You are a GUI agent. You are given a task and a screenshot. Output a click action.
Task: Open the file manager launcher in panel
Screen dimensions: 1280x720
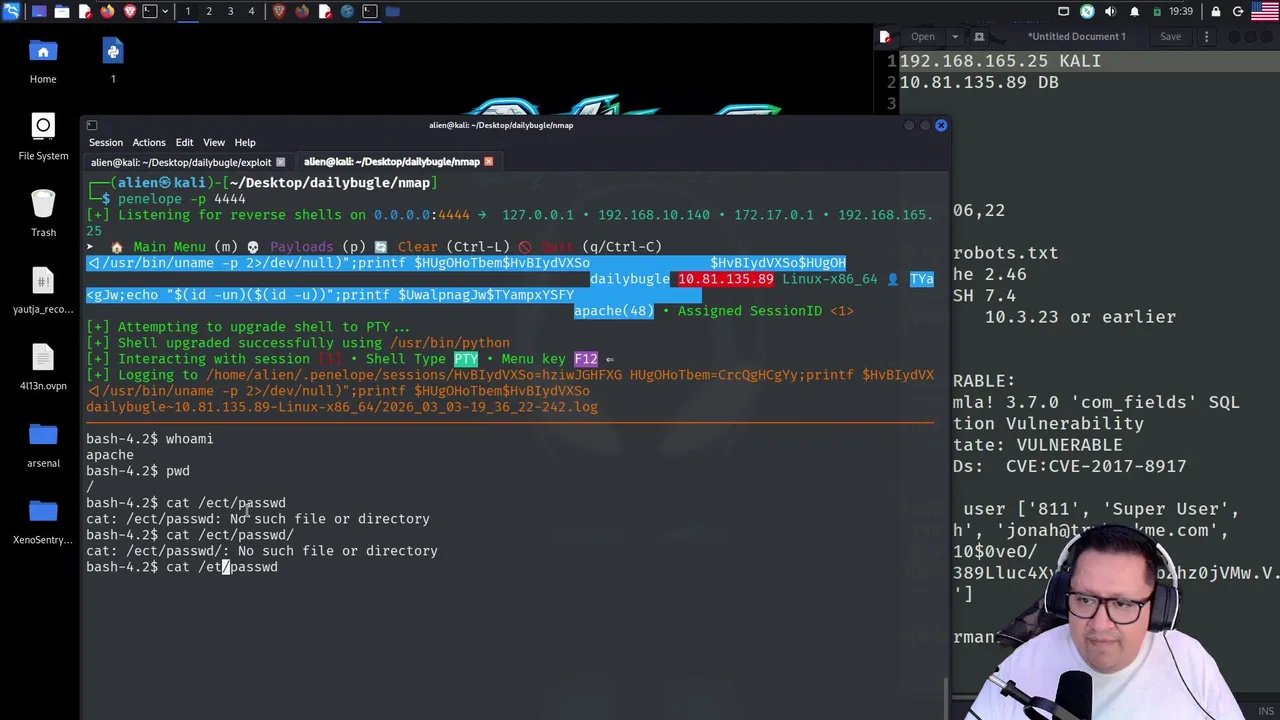pos(62,11)
